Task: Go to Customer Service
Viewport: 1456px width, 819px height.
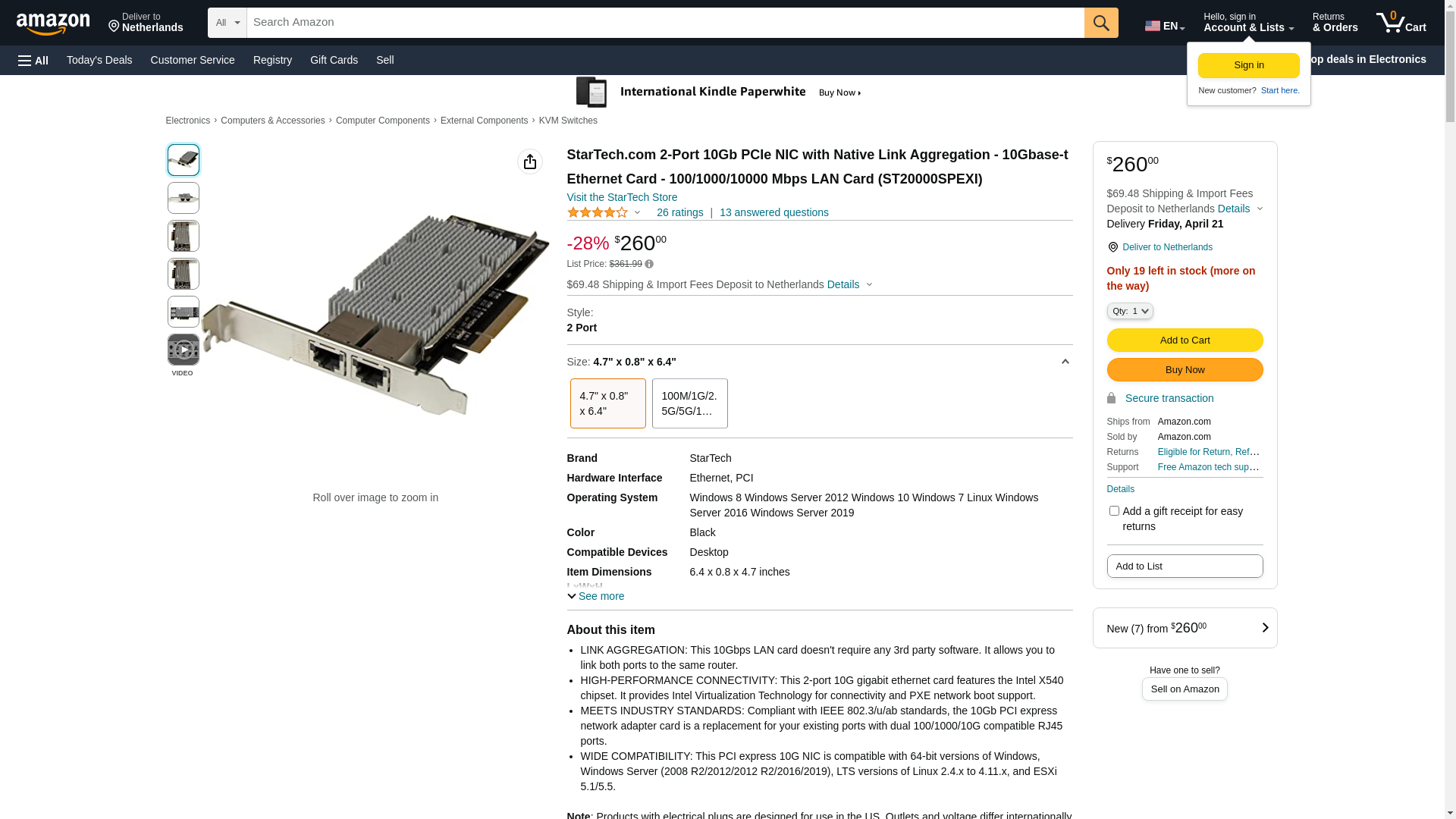Action: point(193,60)
